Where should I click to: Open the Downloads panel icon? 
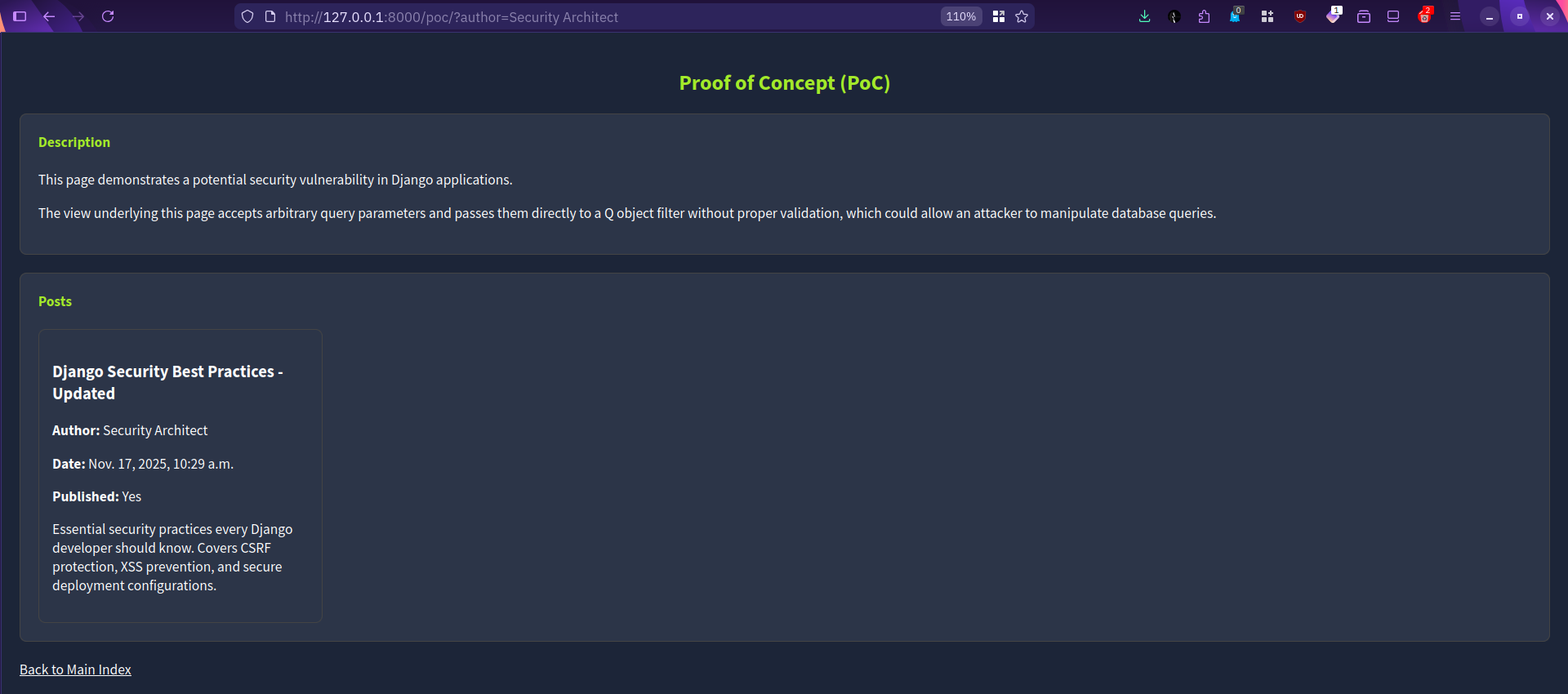tap(1144, 16)
